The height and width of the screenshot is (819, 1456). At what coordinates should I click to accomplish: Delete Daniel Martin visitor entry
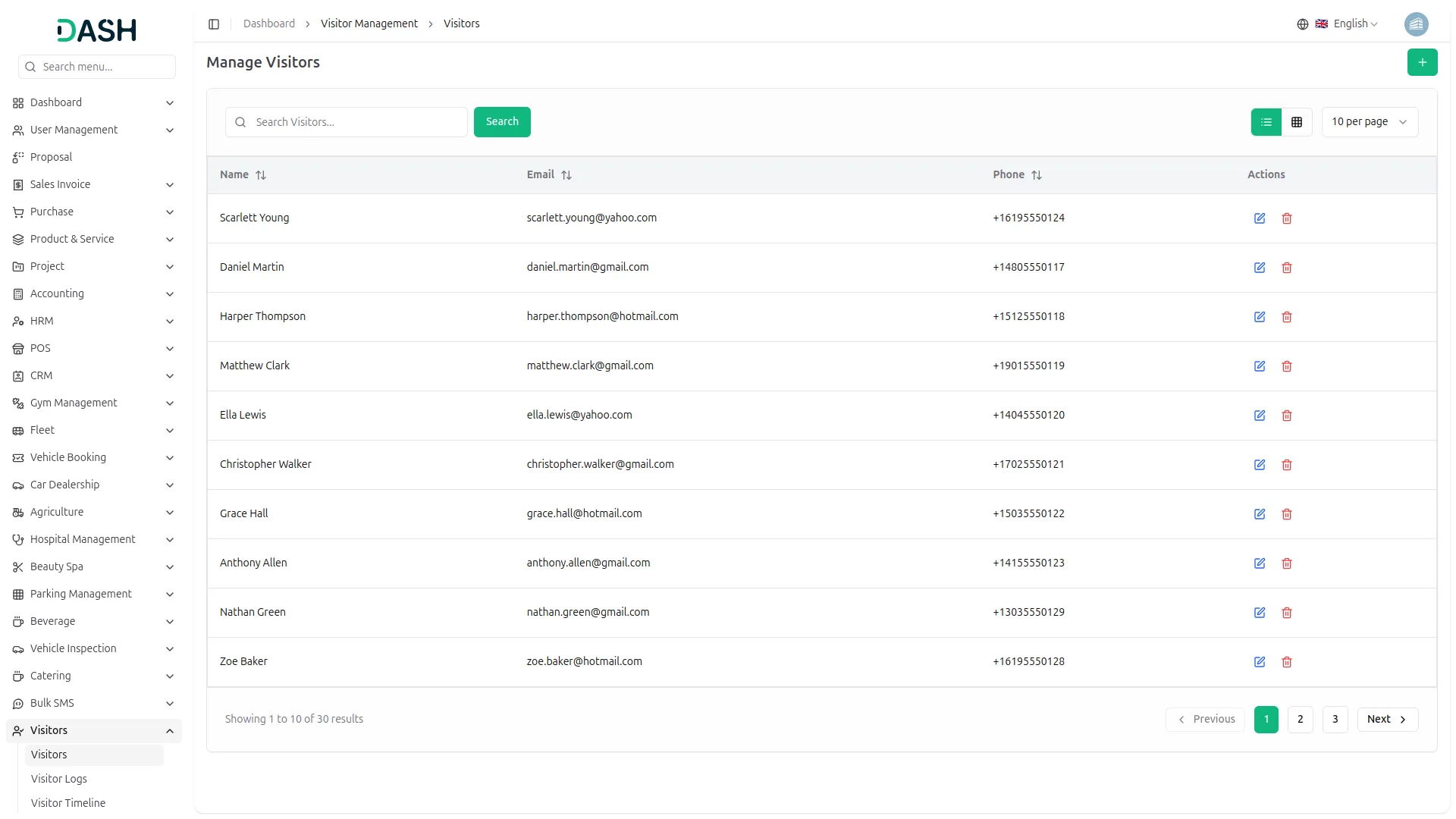coord(1286,268)
